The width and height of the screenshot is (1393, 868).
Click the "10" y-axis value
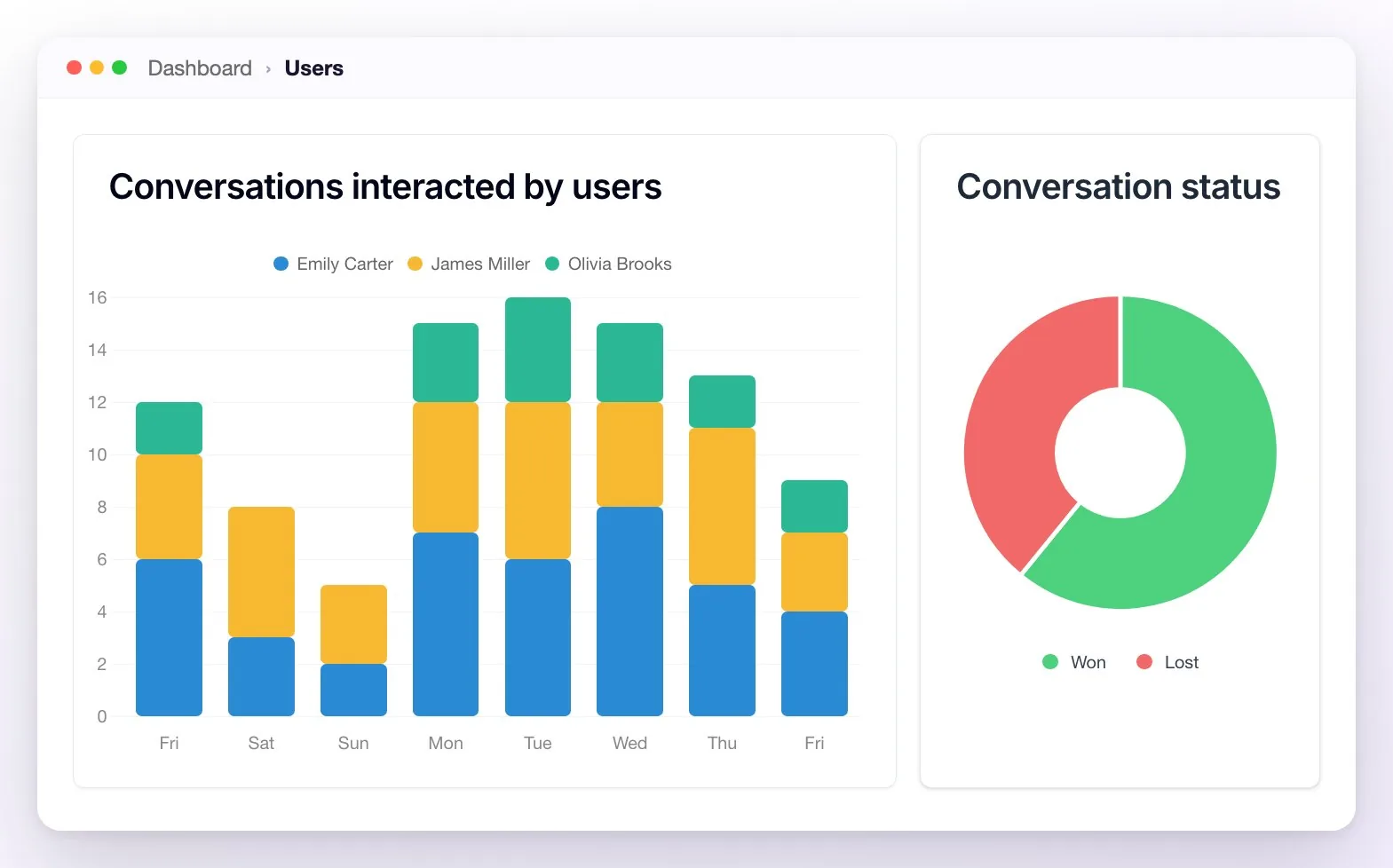pyautogui.click(x=97, y=454)
